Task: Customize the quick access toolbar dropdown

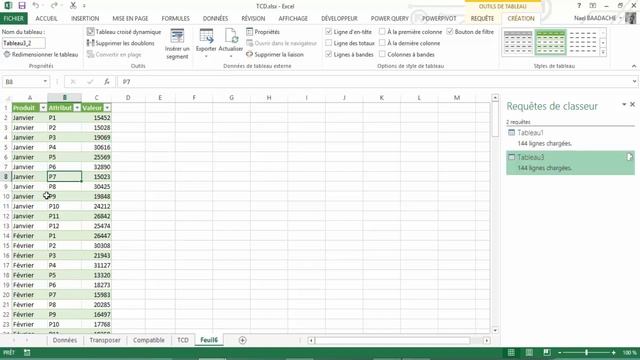Action: 84,6
